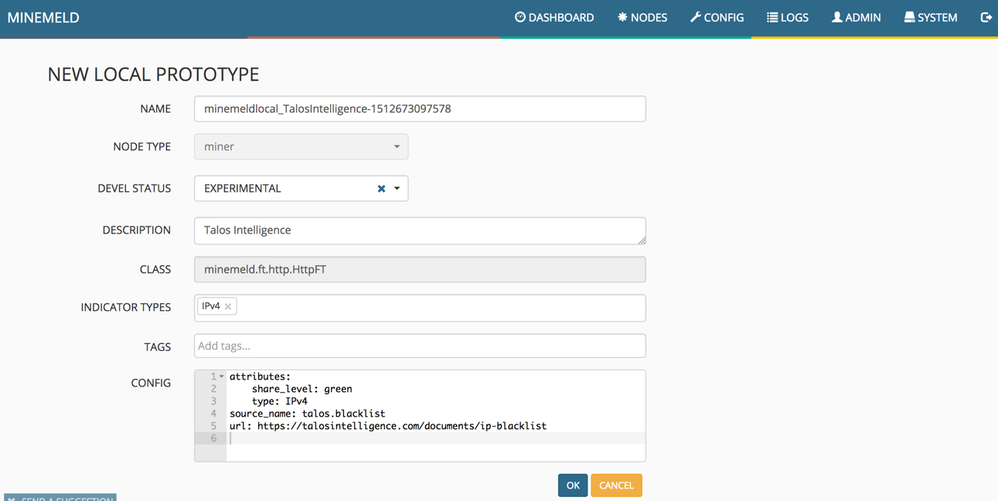Clear the EXPERIMENTAL devel status selection
The height and width of the screenshot is (501, 998).
[381, 189]
